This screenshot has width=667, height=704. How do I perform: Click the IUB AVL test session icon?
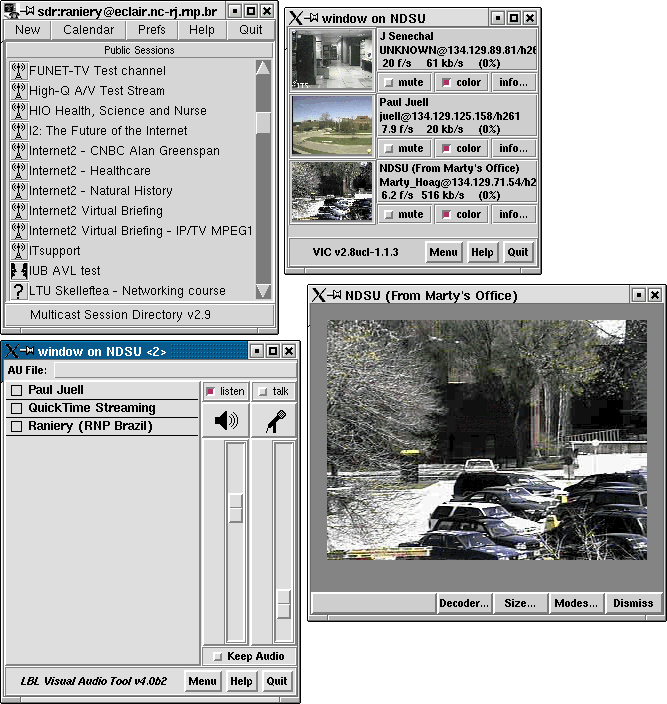click(18, 271)
